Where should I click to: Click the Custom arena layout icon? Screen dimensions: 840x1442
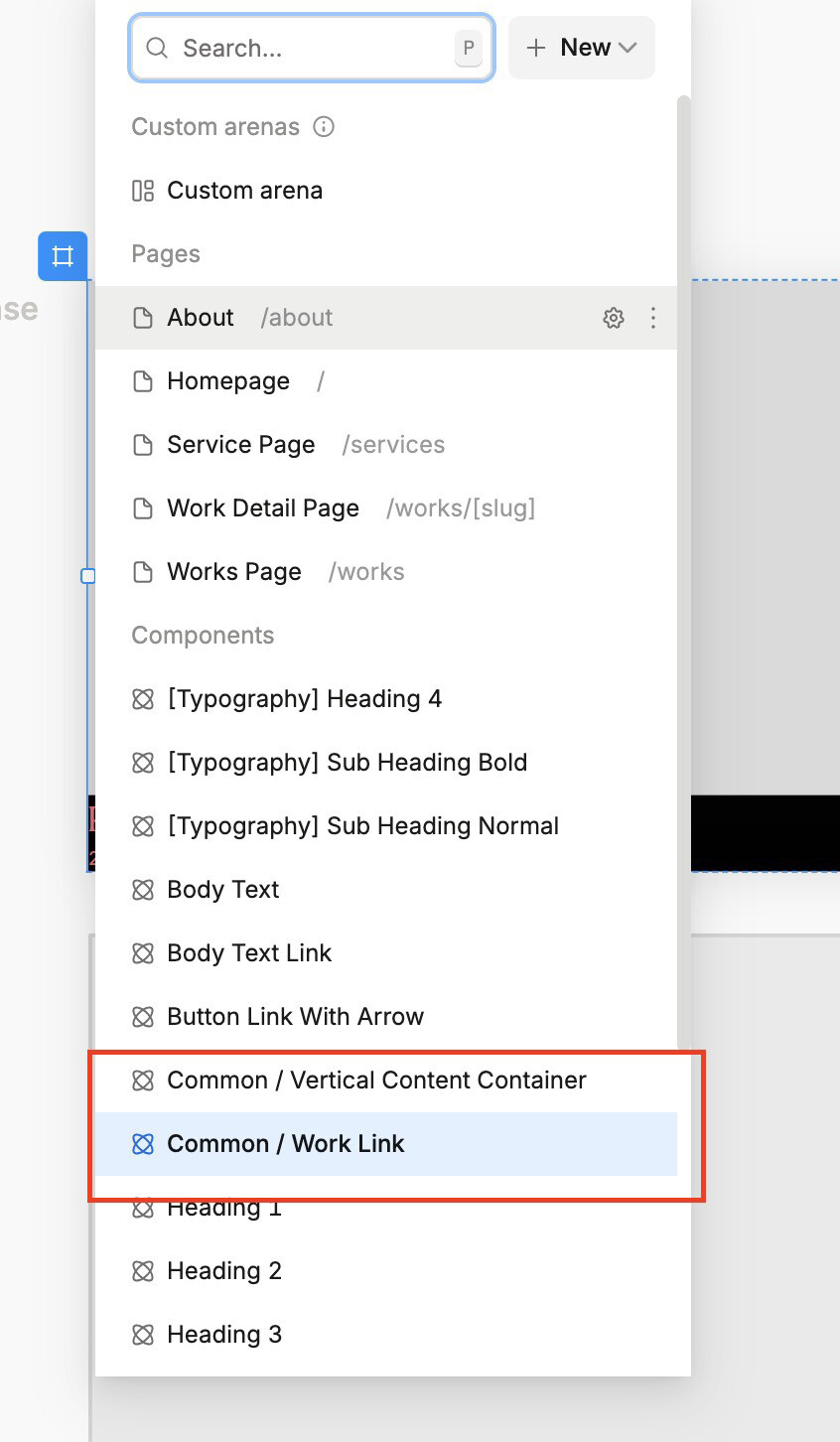[x=143, y=191]
